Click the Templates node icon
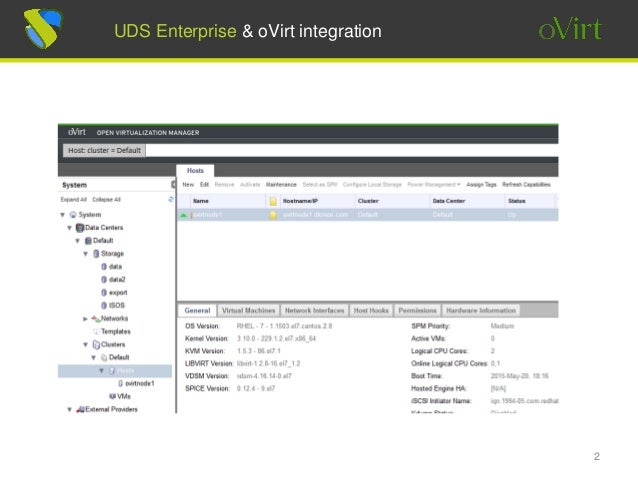 [x=96, y=331]
